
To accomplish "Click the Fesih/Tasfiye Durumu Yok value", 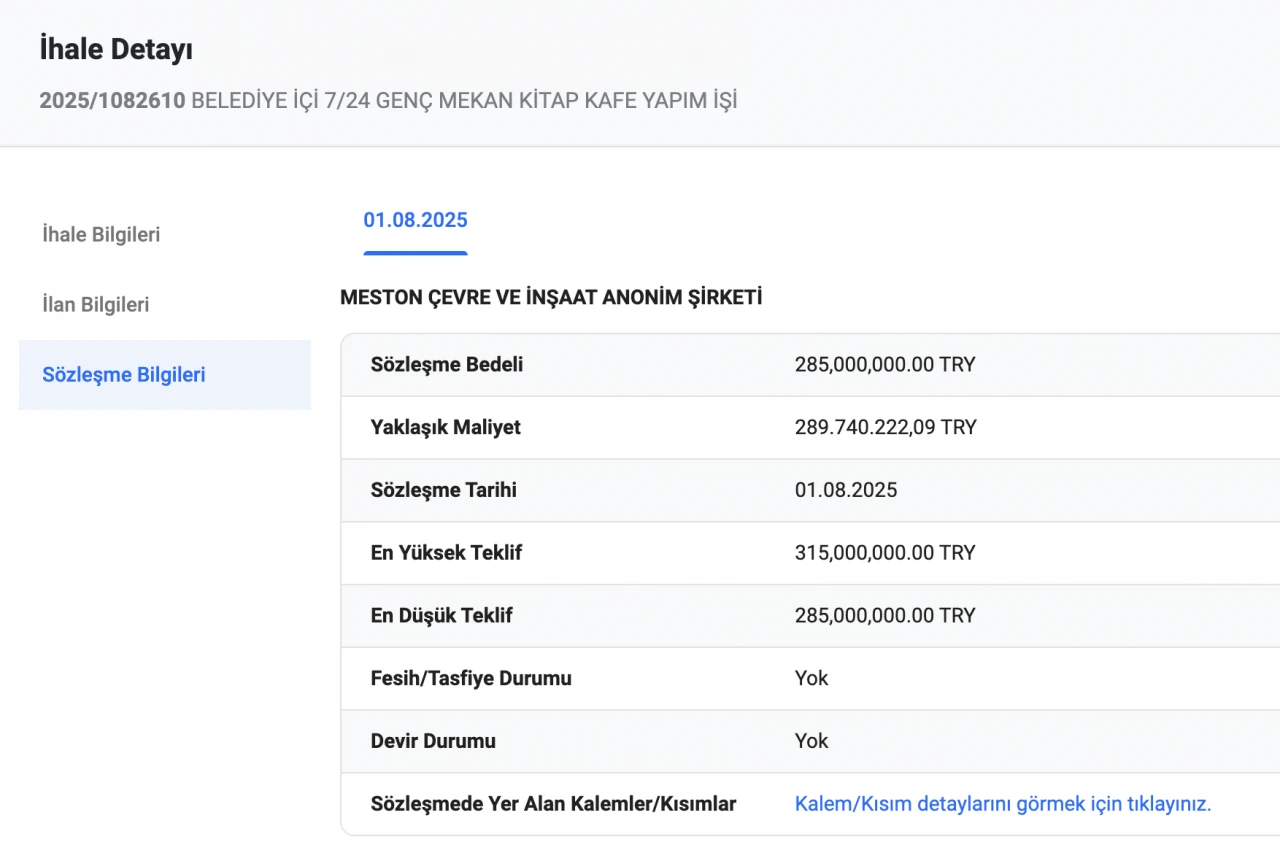I will 811,679.
